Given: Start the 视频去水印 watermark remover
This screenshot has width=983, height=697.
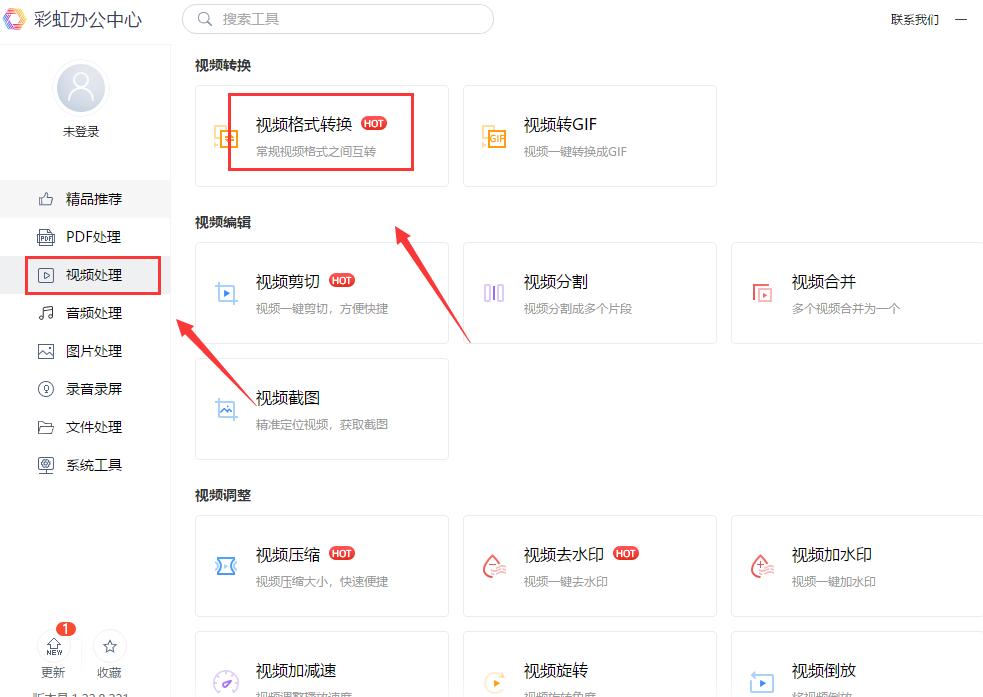Looking at the screenshot, I should (590, 566).
